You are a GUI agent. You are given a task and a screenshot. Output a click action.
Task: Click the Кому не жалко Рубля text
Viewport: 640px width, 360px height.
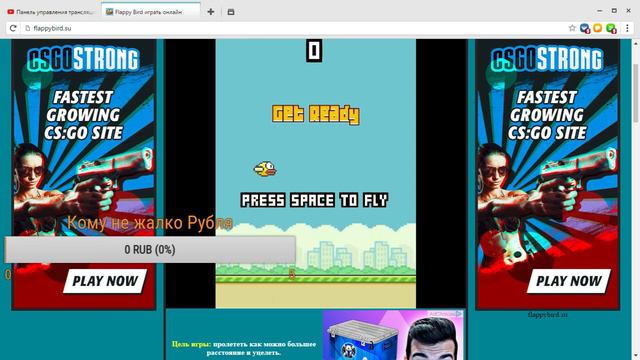pyautogui.click(x=150, y=223)
